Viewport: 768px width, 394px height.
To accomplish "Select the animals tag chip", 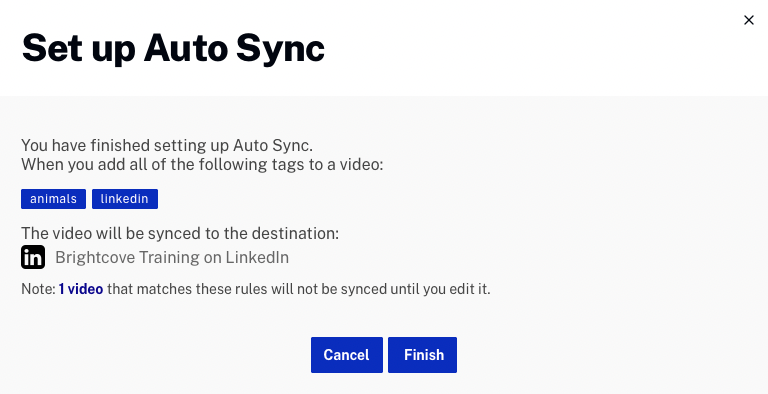I will pyautogui.click(x=53, y=199).
